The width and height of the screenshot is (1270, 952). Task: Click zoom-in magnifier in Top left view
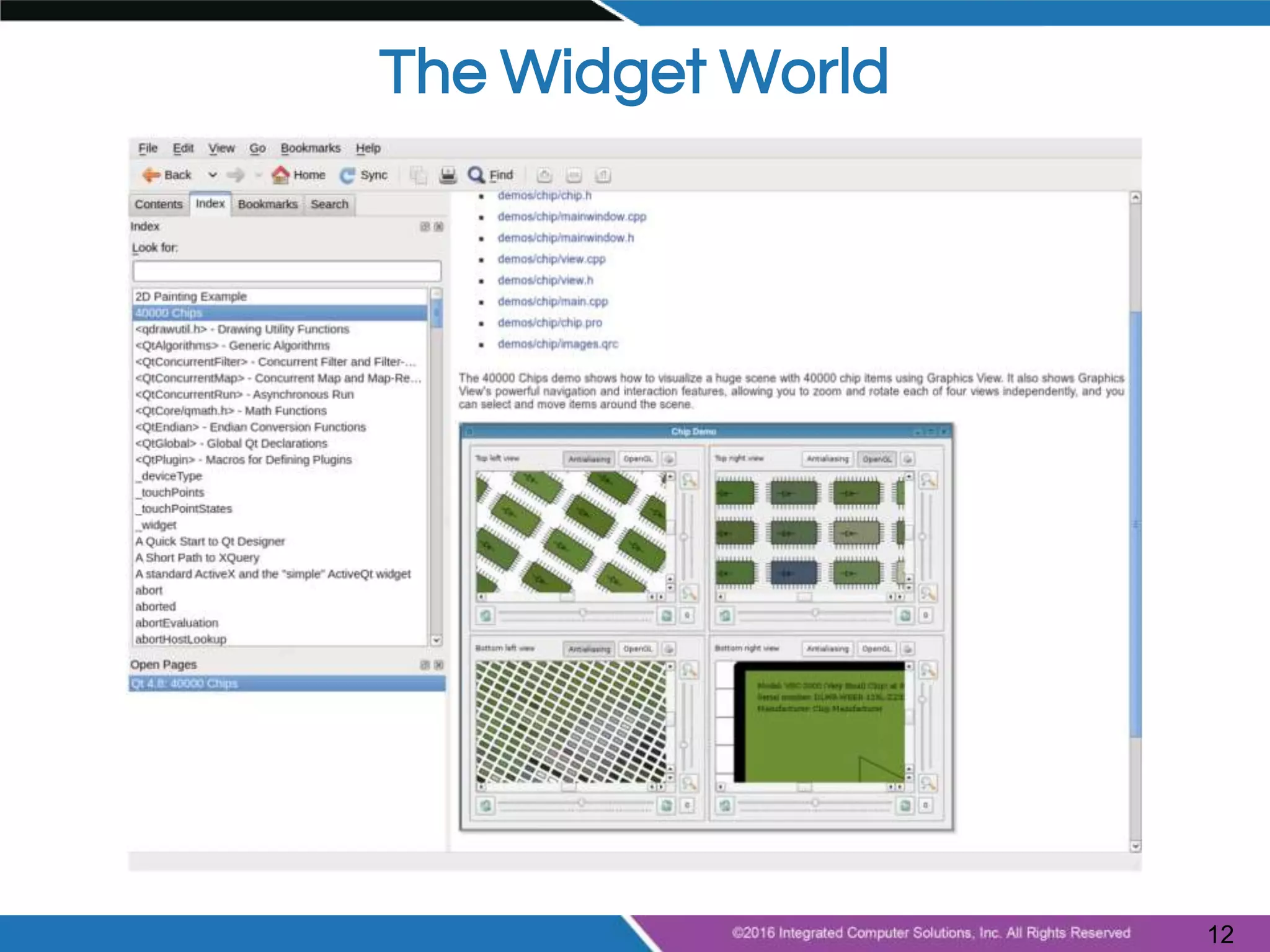pos(689,481)
